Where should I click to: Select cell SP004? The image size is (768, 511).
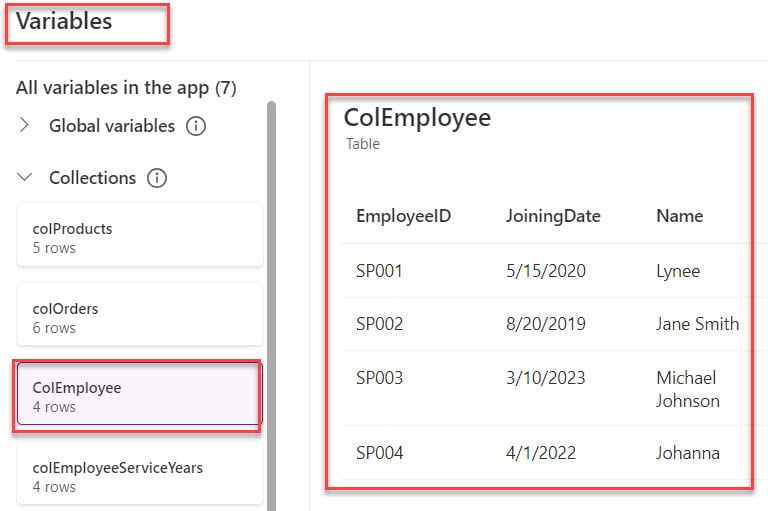(379, 453)
